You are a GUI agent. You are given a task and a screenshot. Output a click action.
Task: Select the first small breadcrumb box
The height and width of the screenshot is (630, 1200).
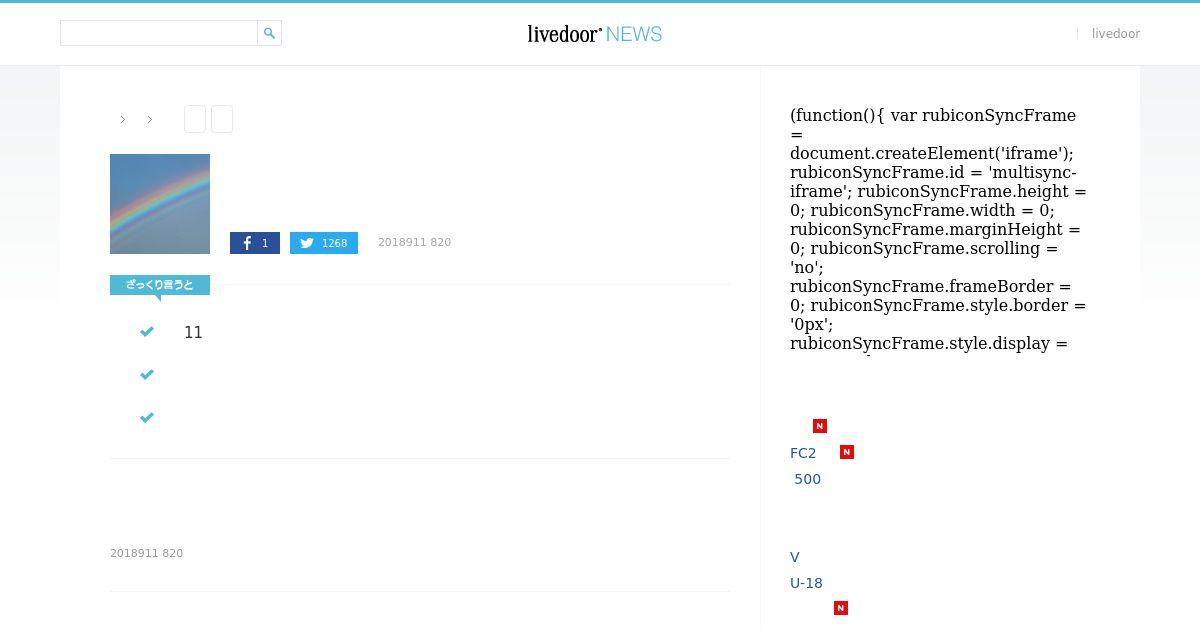click(195, 119)
